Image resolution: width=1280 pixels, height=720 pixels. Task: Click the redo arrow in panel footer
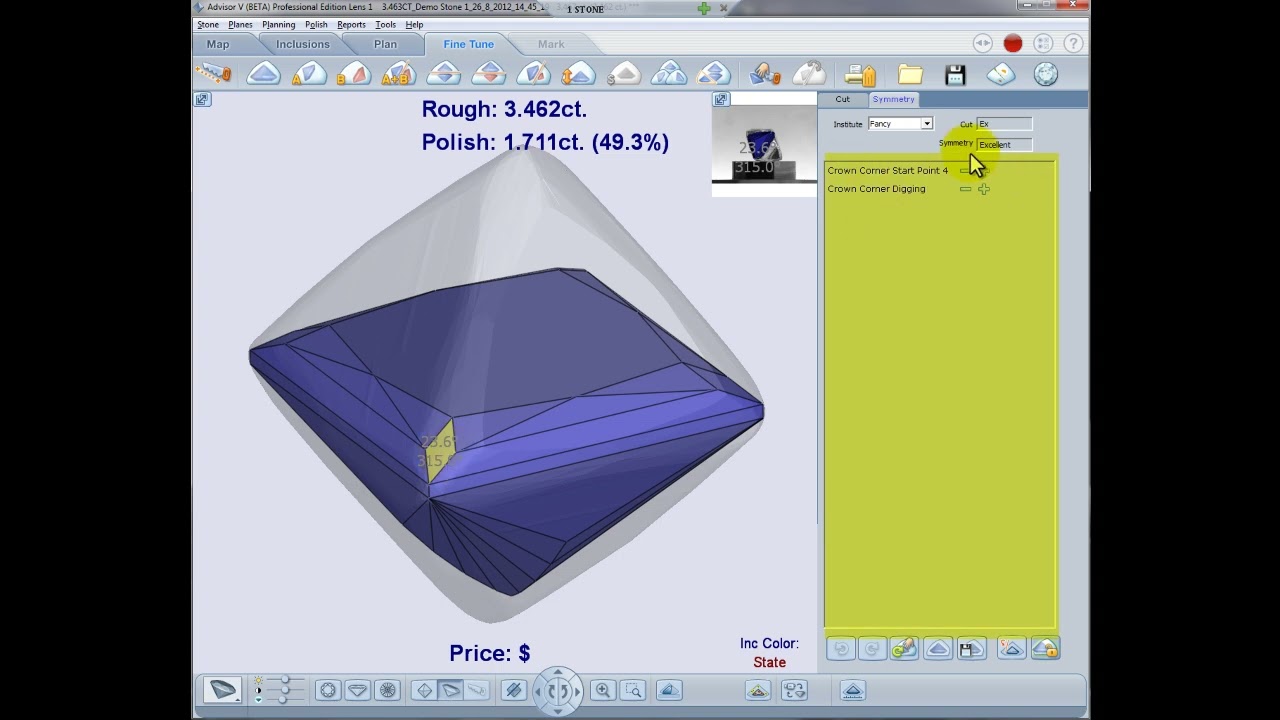[871, 649]
